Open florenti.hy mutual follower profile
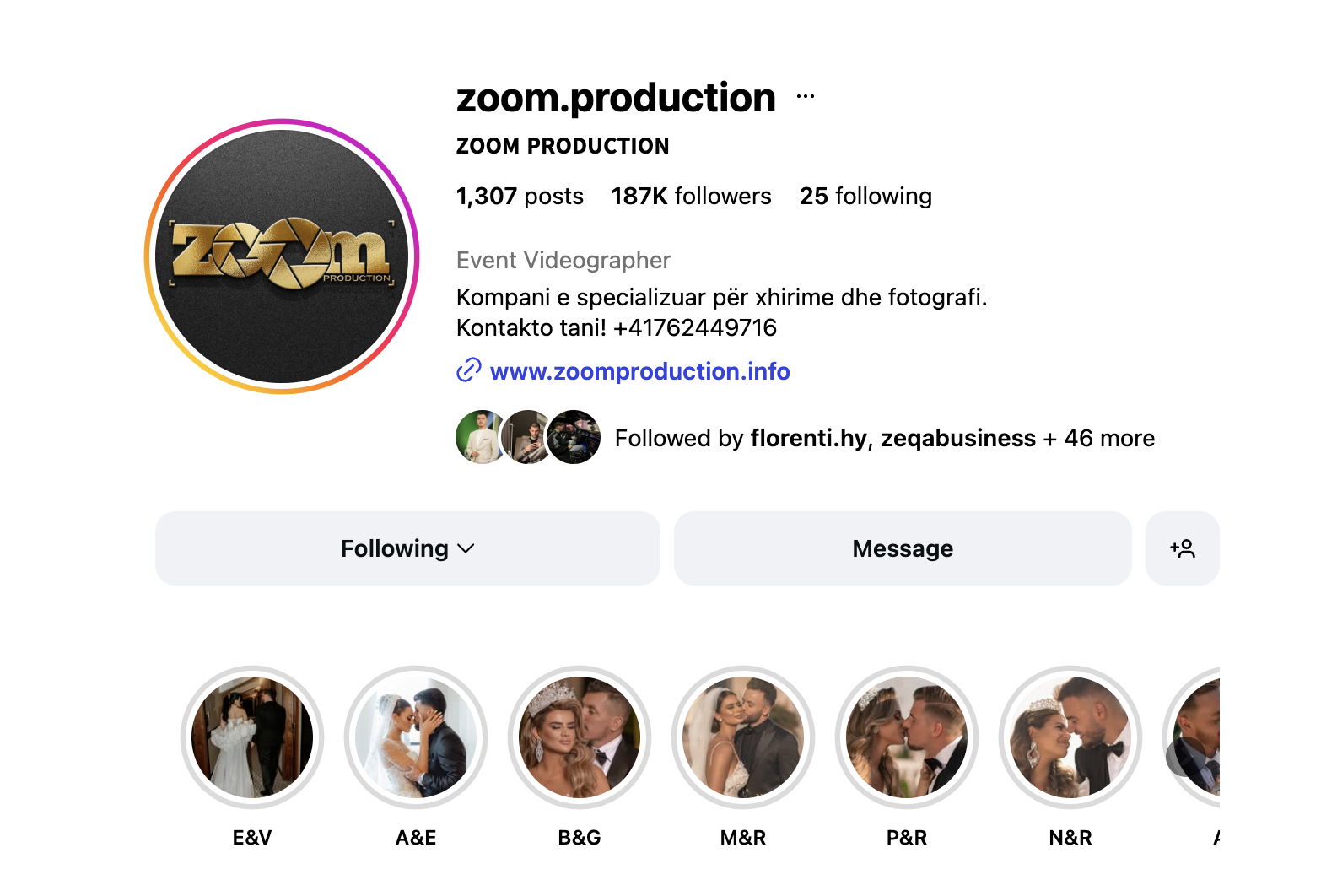1321x896 pixels. tap(808, 439)
